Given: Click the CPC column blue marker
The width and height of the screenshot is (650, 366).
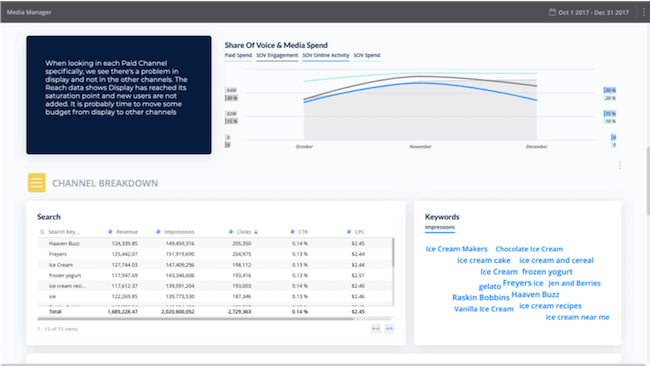Looking at the screenshot, I should click(x=349, y=232).
